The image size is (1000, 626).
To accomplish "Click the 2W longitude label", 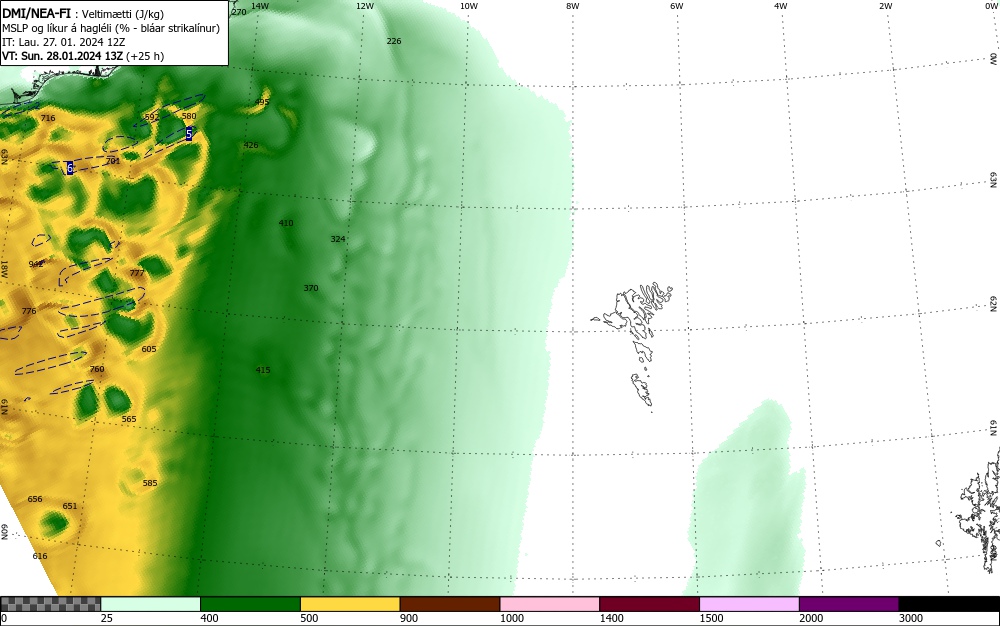I will point(885,6).
